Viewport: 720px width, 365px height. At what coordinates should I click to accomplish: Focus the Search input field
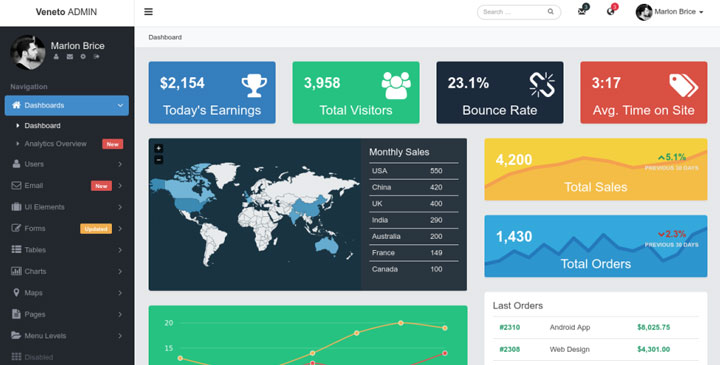pos(519,12)
